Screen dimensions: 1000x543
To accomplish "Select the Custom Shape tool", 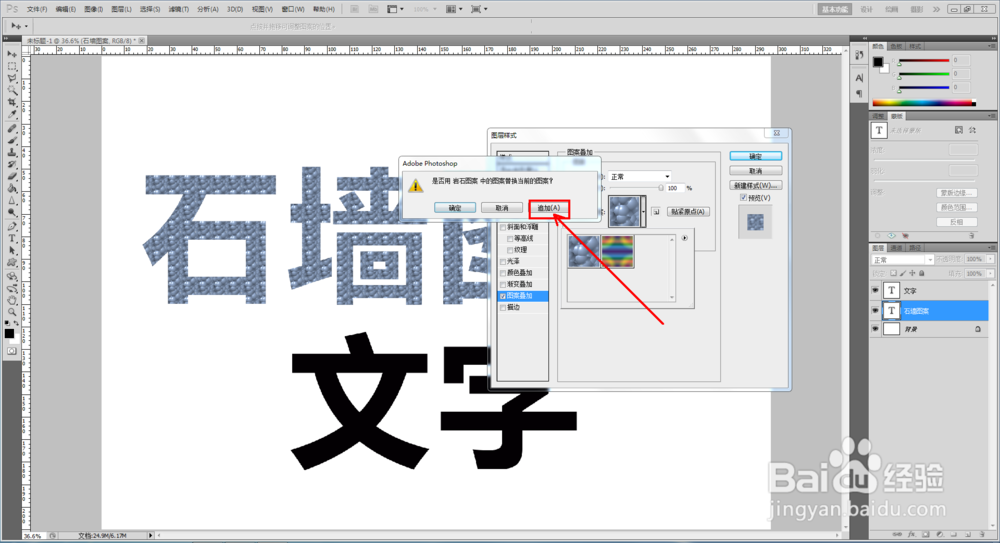I will (11, 263).
